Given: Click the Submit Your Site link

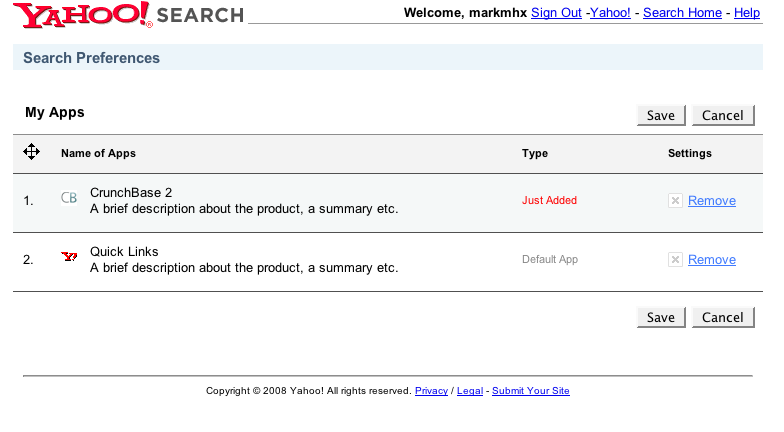Looking at the screenshot, I should click(530, 391).
